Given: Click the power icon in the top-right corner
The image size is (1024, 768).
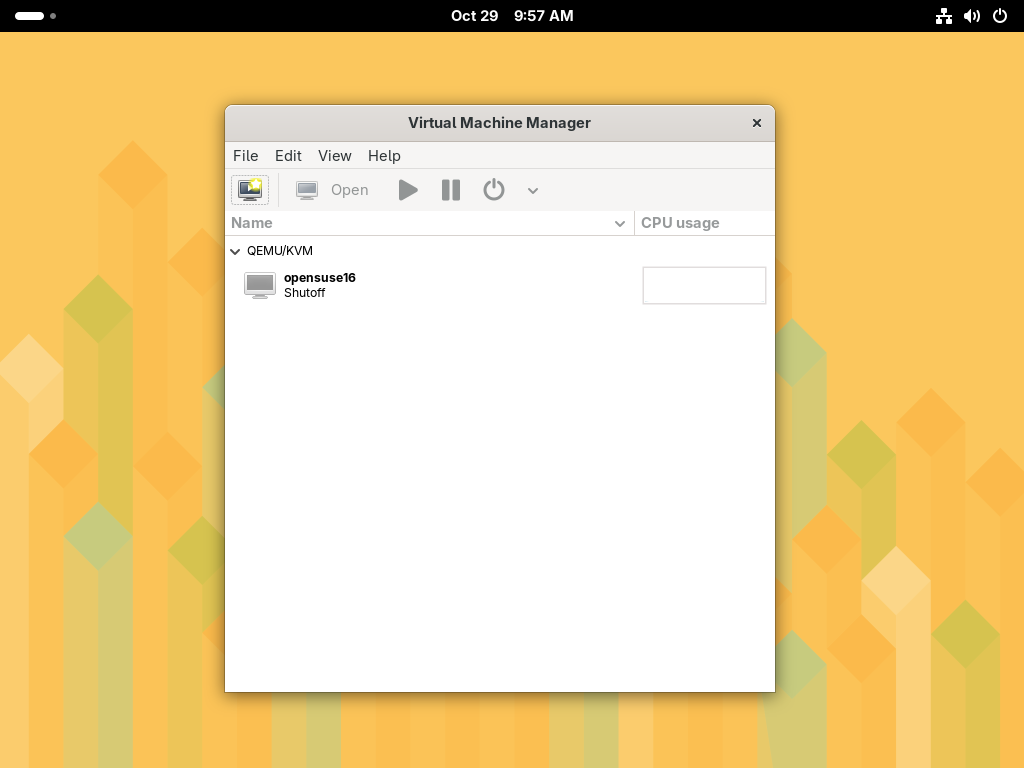Looking at the screenshot, I should point(1000,15).
